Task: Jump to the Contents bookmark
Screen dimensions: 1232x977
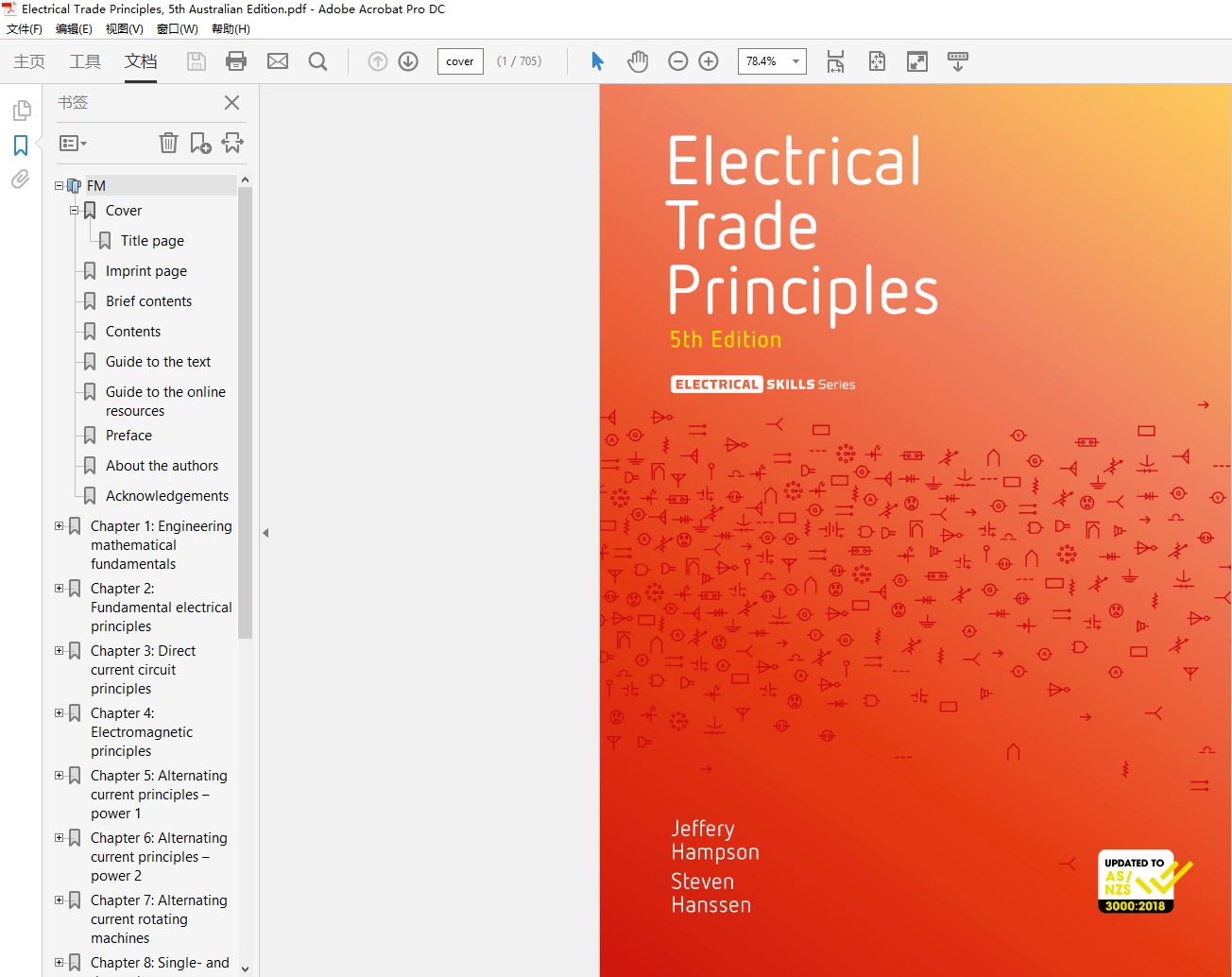Action: coord(133,332)
